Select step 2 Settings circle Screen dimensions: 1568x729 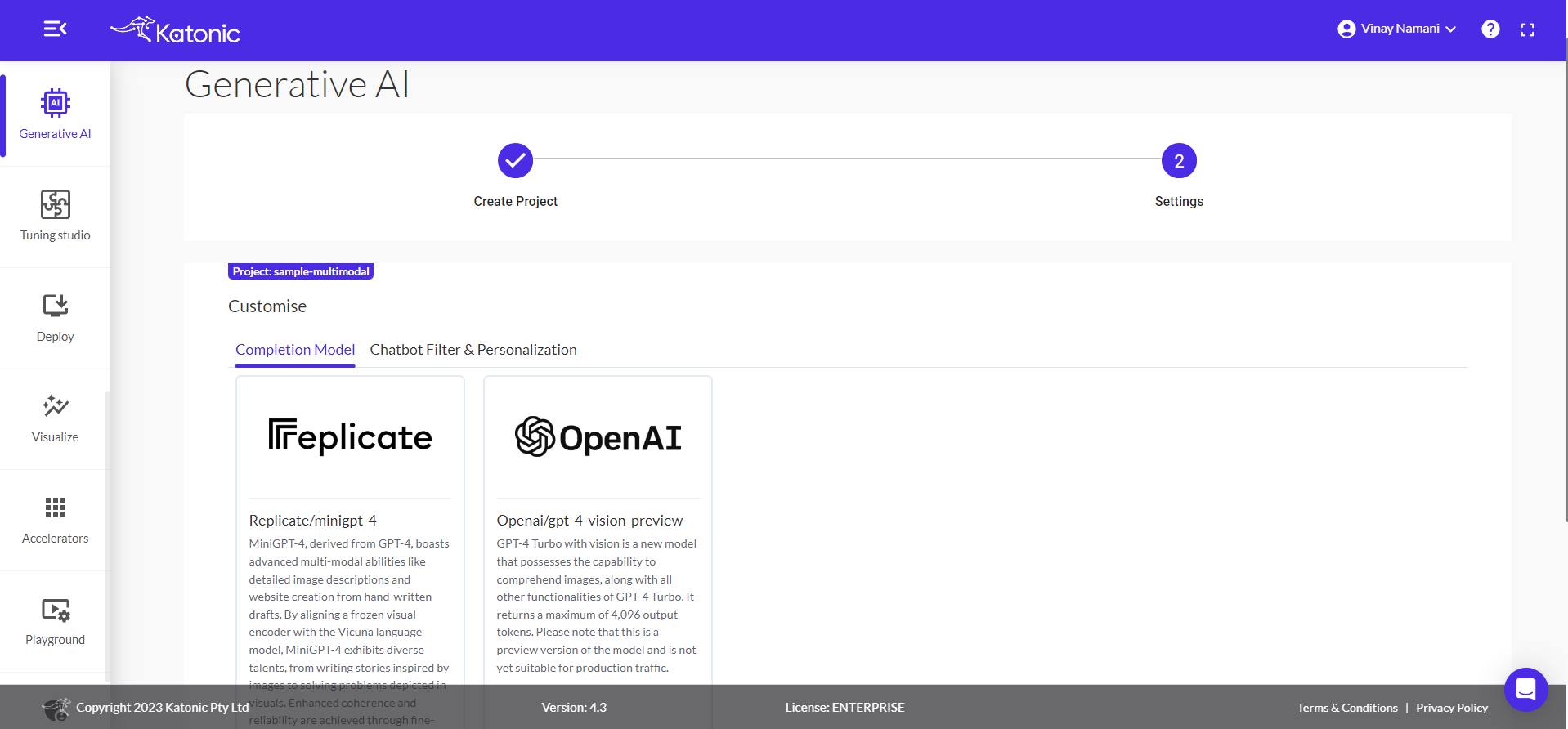(x=1179, y=161)
